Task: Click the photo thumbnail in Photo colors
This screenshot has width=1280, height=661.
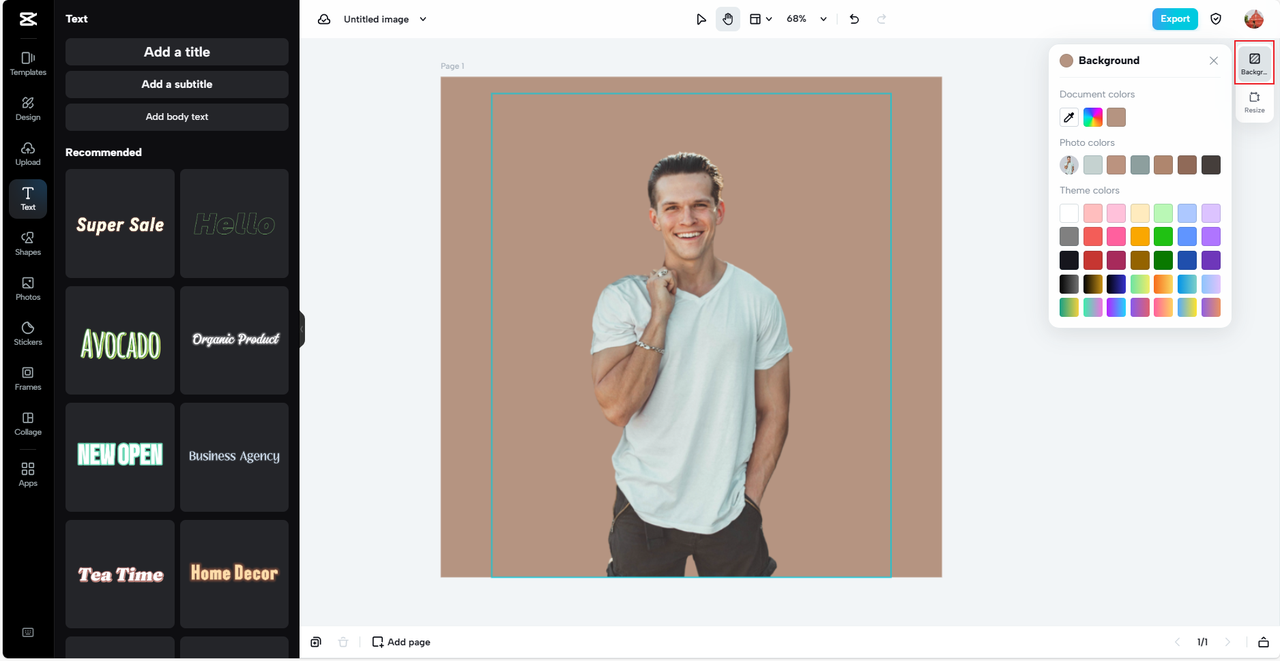Action: 1069,165
